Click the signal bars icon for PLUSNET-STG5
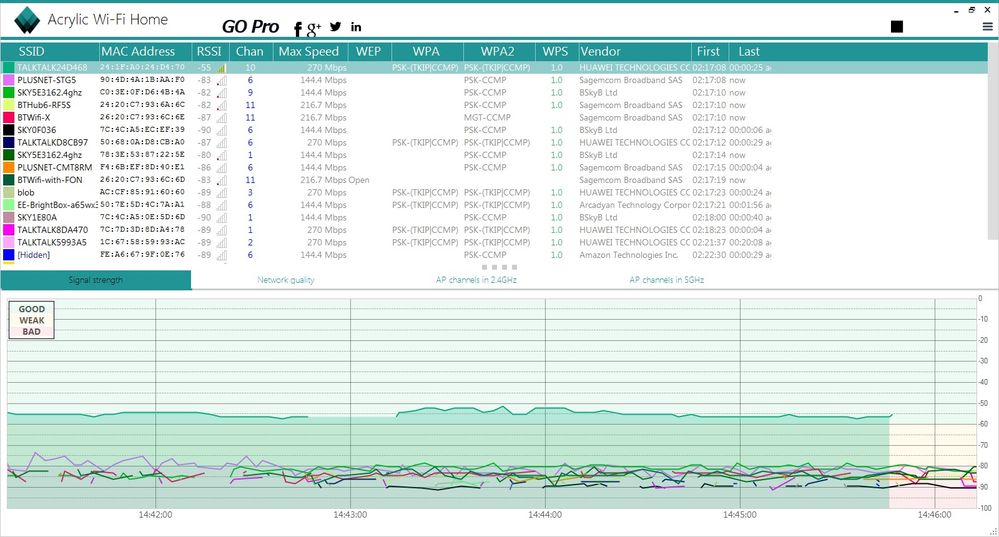This screenshot has height=537, width=999. click(x=222, y=80)
